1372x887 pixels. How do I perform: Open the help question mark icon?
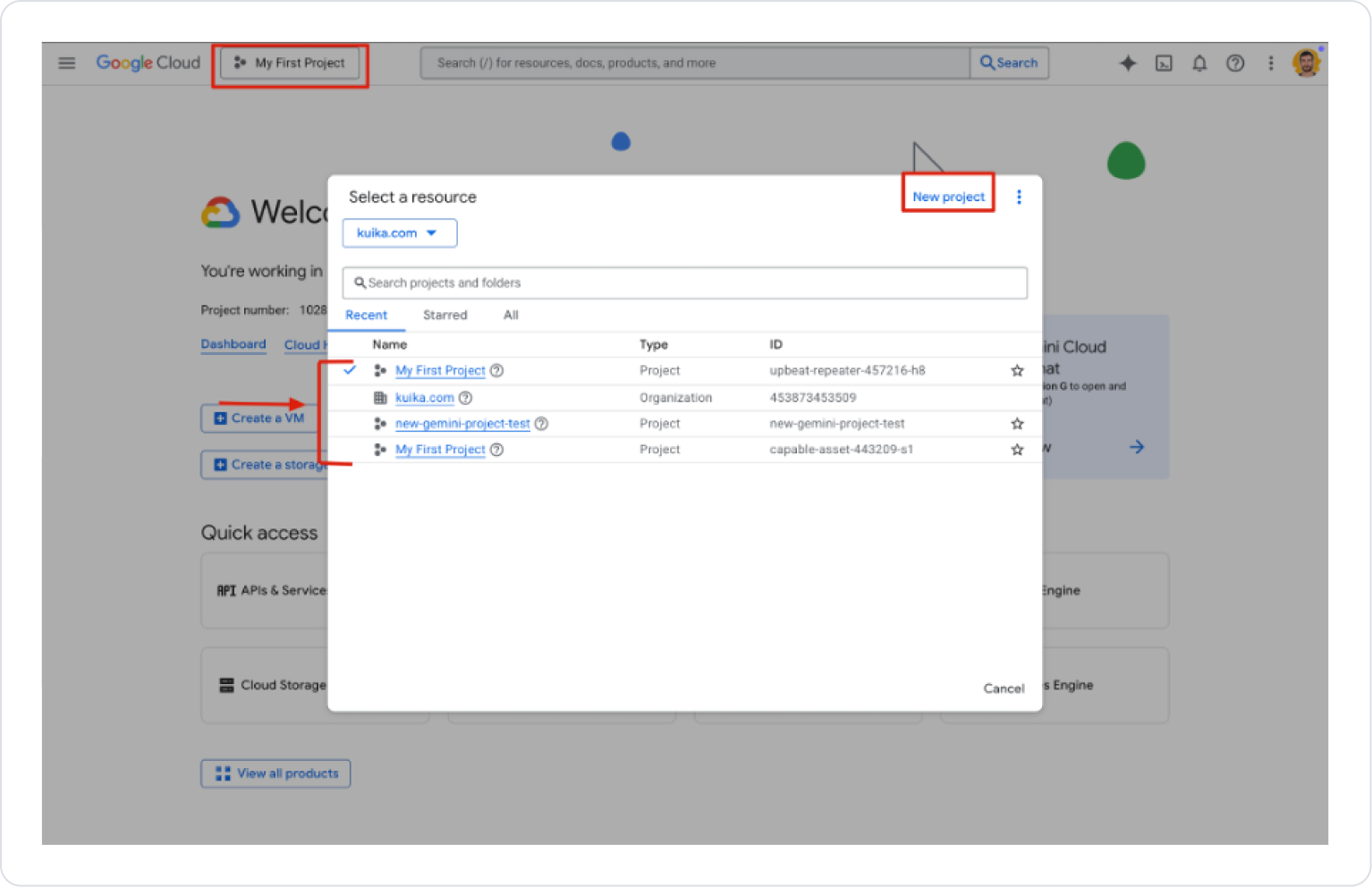(x=1235, y=63)
